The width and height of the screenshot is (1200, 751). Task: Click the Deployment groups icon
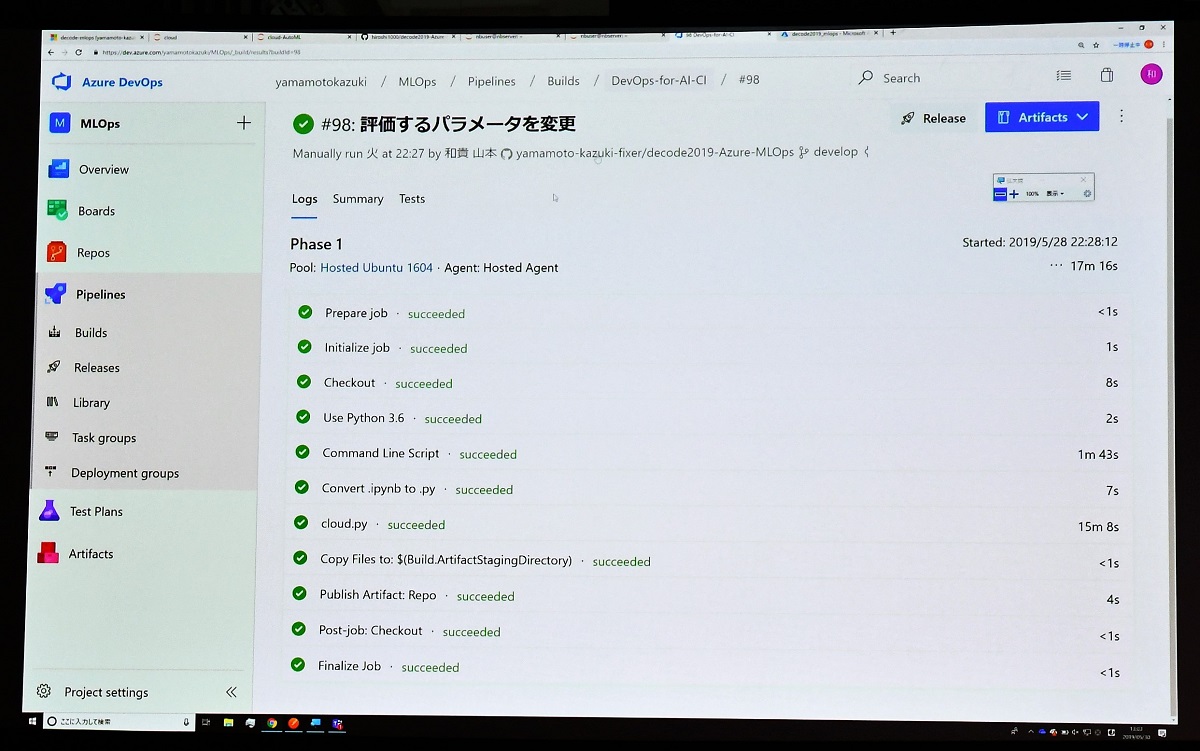tap(50, 472)
